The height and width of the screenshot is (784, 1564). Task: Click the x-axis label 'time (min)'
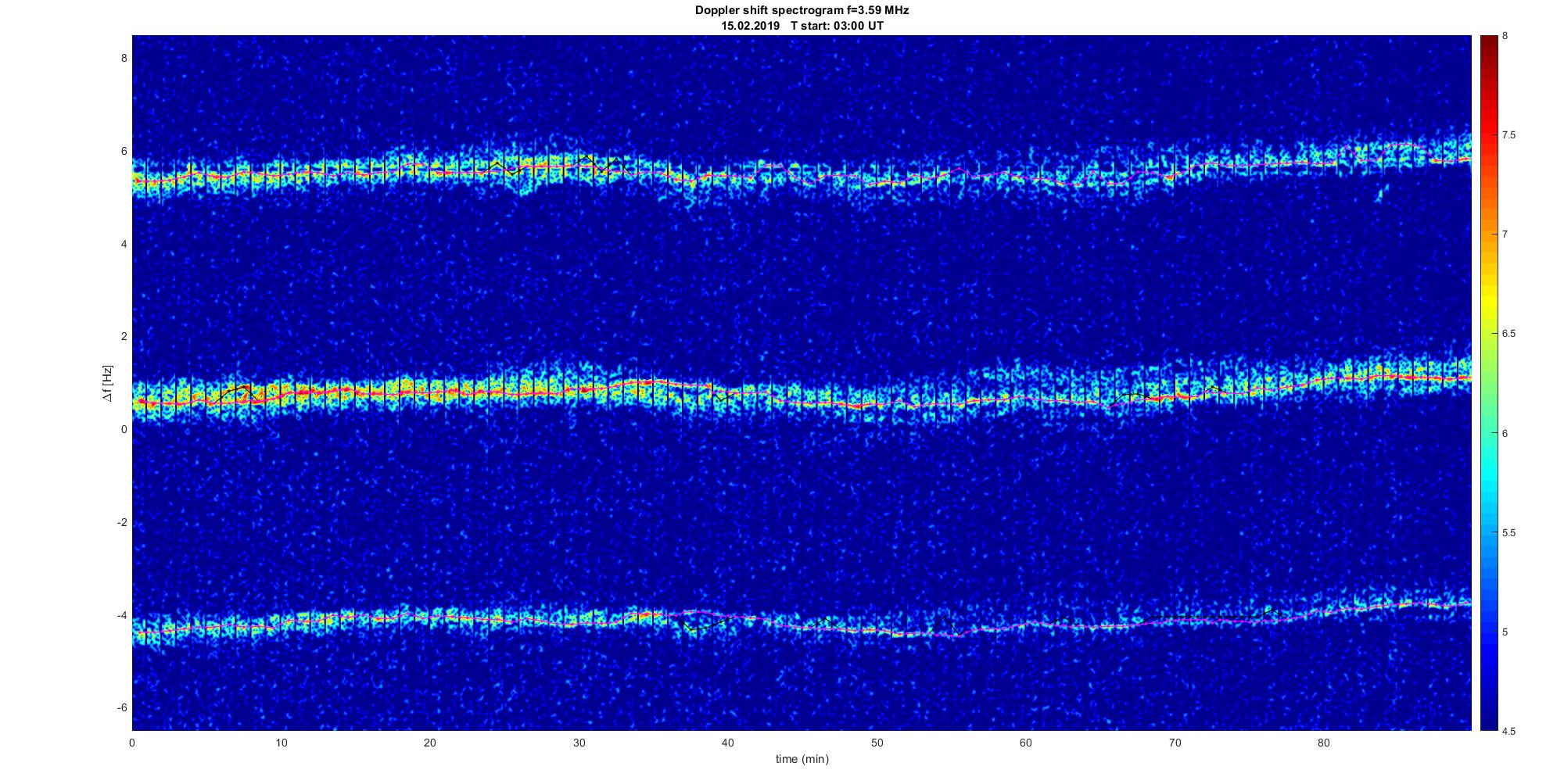[x=802, y=759]
